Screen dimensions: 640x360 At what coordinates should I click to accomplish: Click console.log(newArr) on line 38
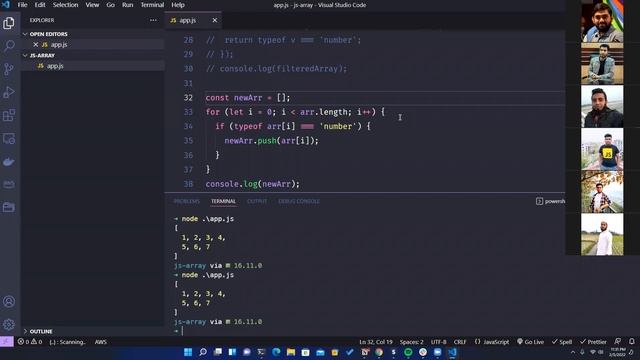pyautogui.click(x=253, y=184)
